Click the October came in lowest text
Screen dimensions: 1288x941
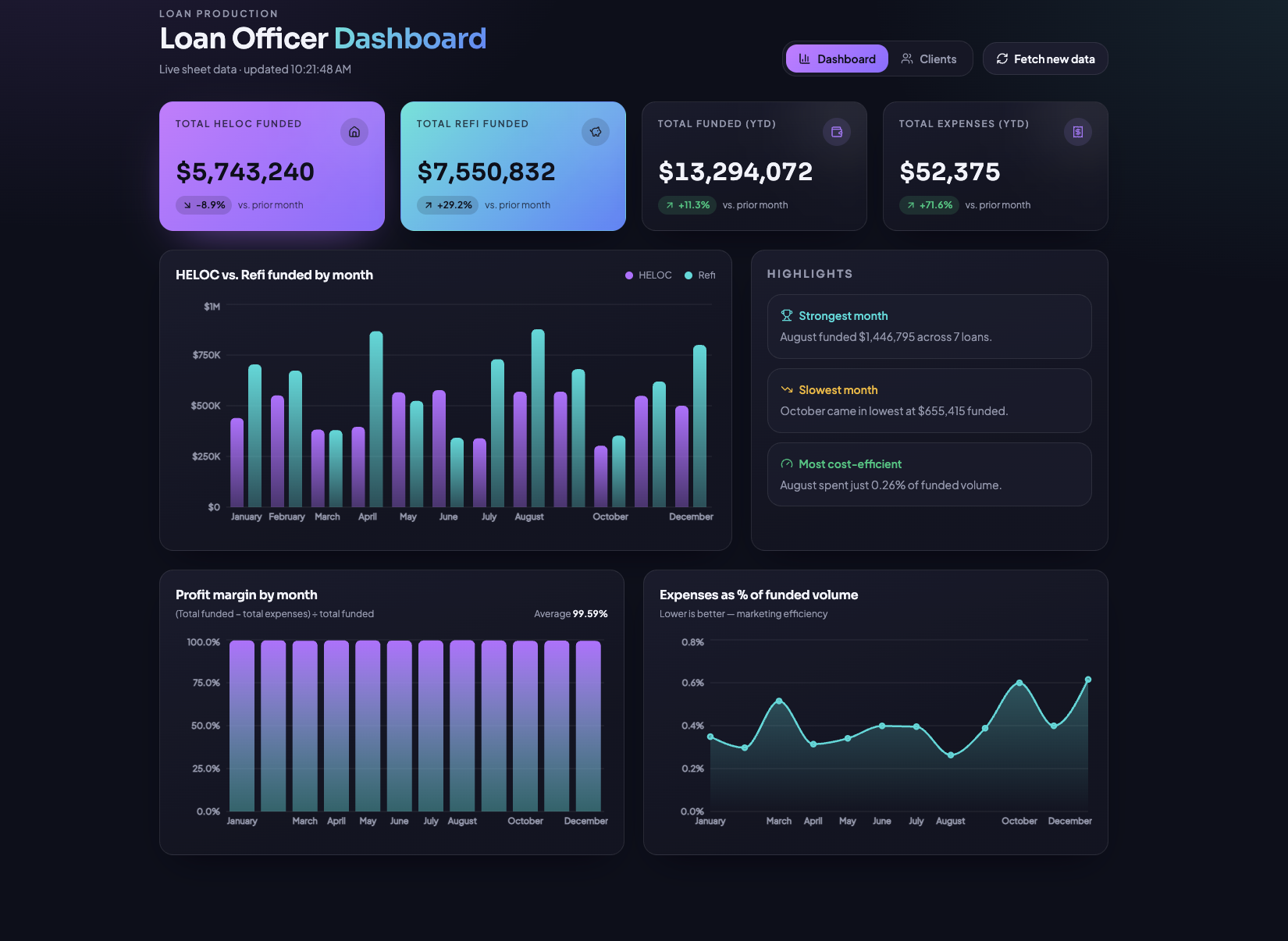894,411
